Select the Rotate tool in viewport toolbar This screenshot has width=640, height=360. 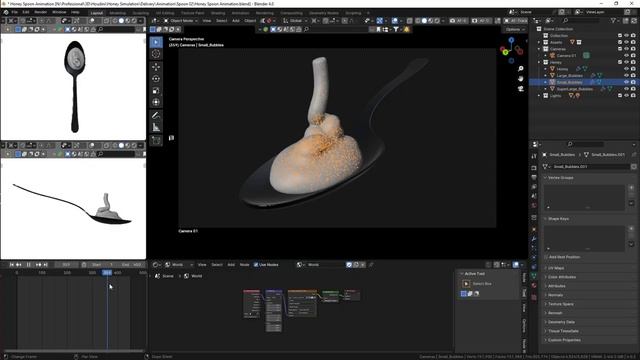click(x=156, y=78)
